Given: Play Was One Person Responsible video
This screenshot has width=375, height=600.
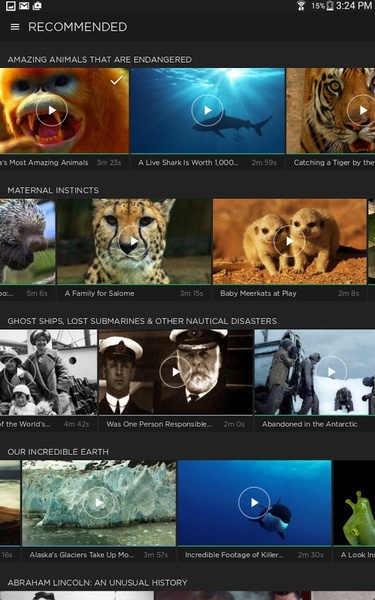Looking at the screenshot, I should [175, 372].
